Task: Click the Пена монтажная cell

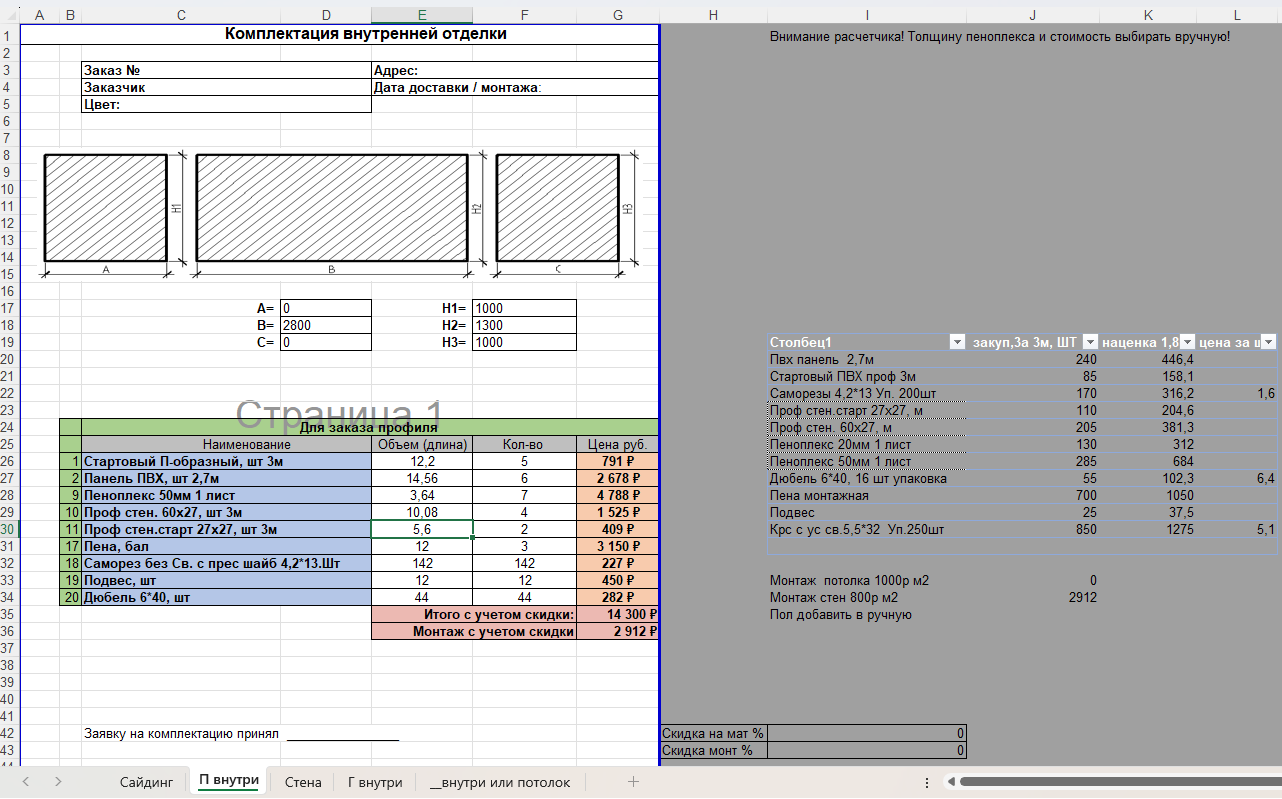Action: (866, 495)
